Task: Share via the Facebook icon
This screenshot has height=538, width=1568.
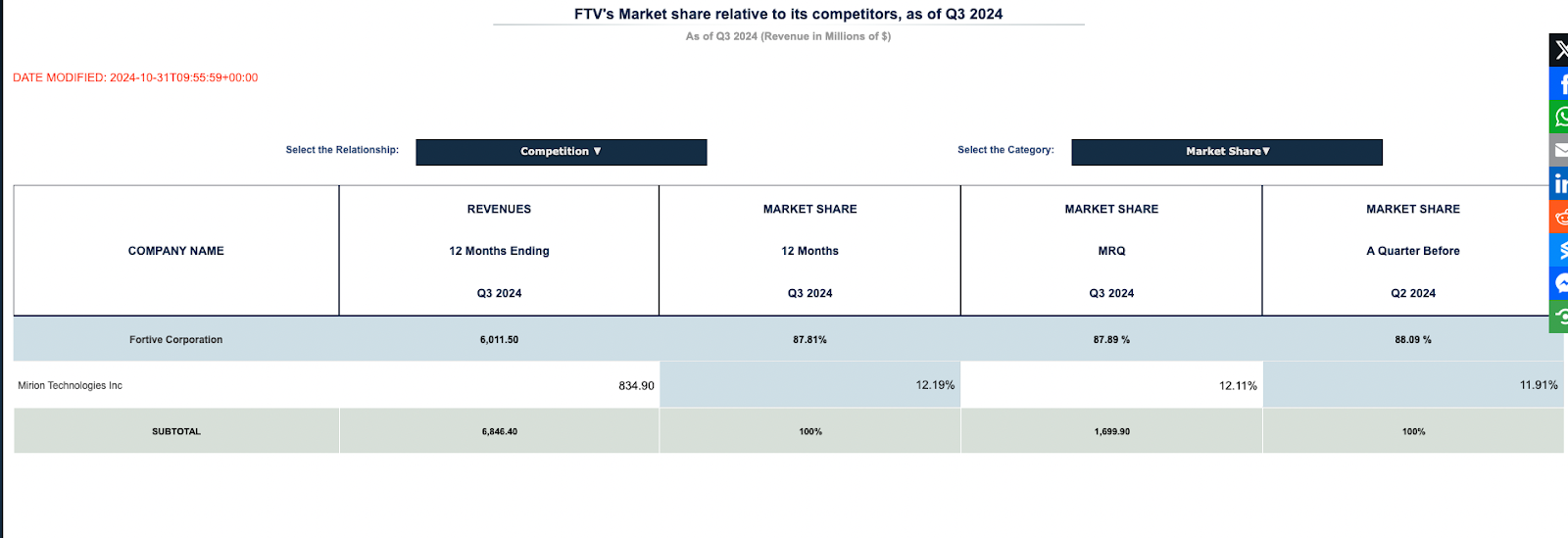Action: point(1559,83)
